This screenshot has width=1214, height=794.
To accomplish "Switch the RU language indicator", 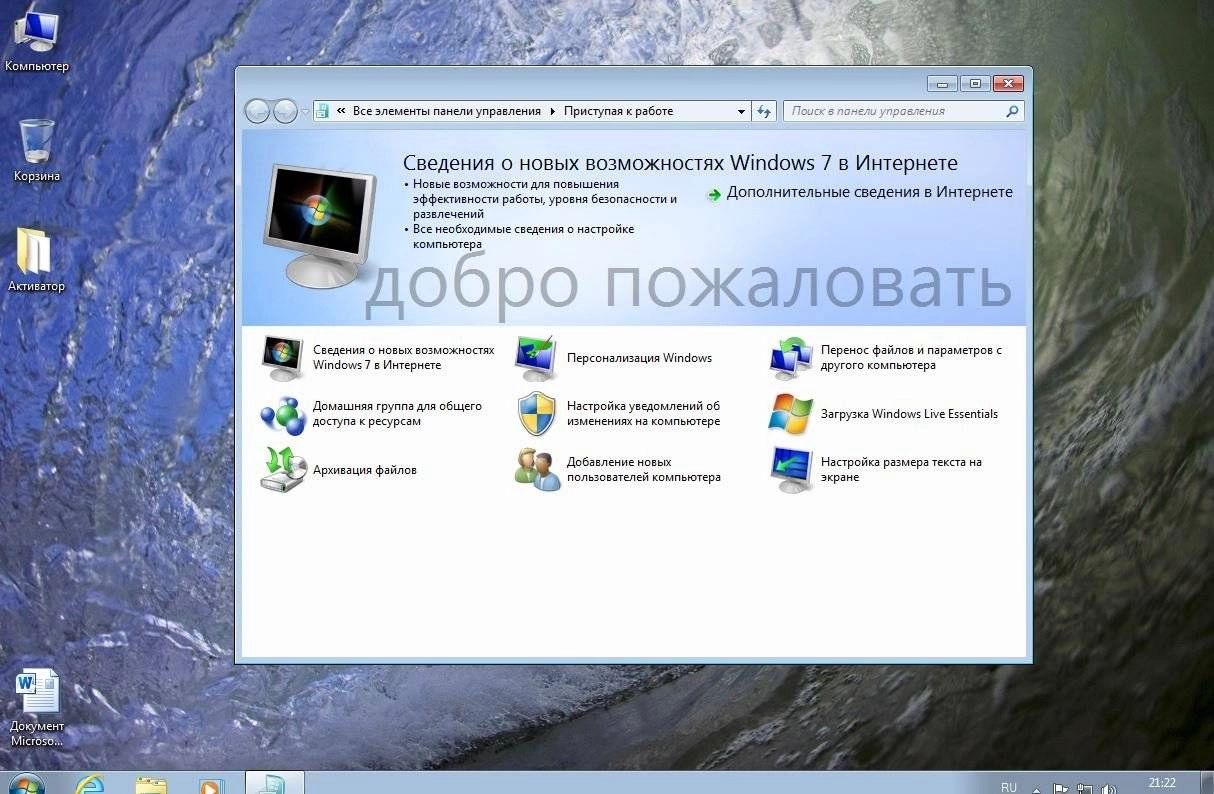I will (x=1009, y=787).
